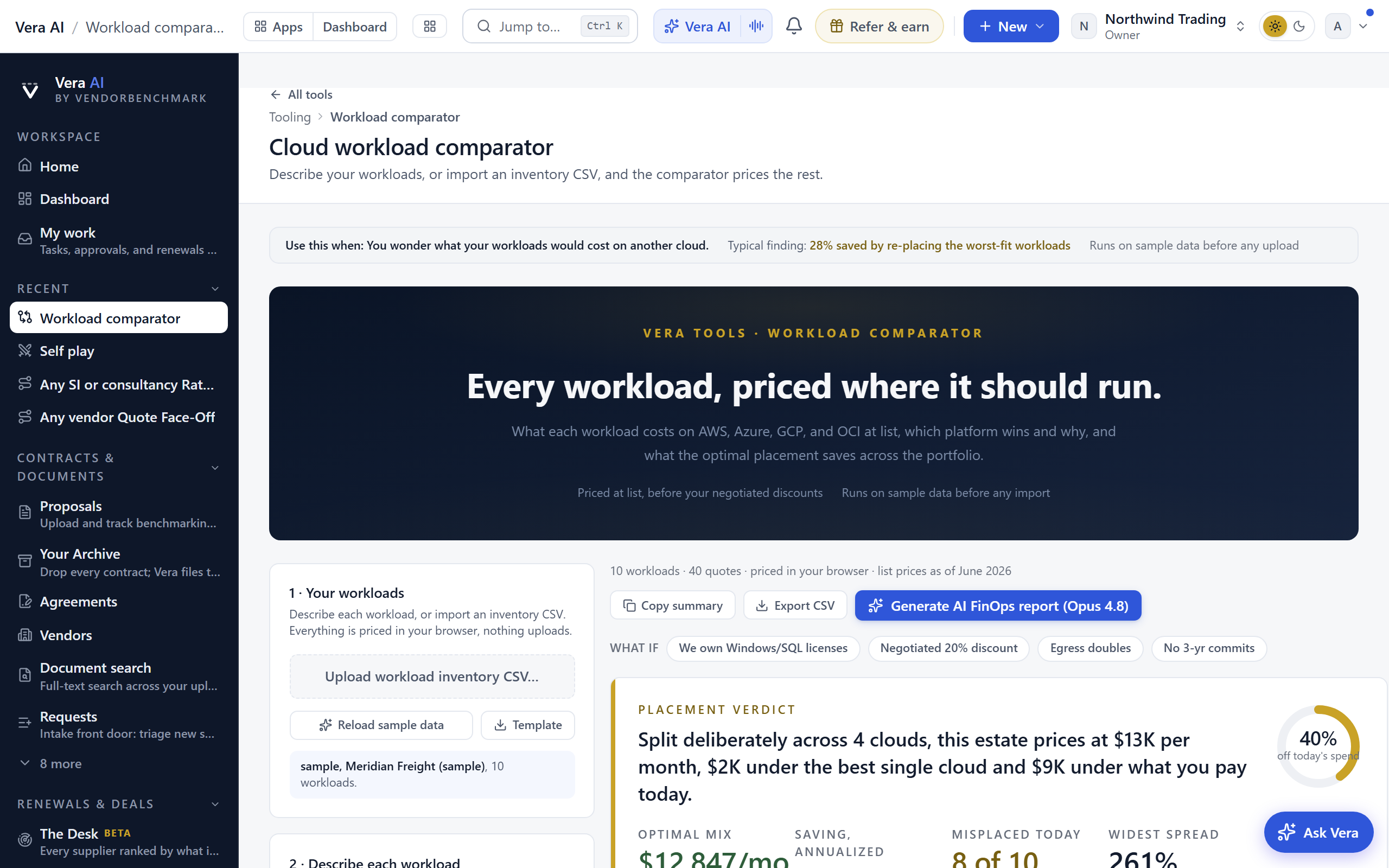Viewport: 1389px width, 868px height.
Task: Open Self play in sidebar
Action: coord(119,351)
